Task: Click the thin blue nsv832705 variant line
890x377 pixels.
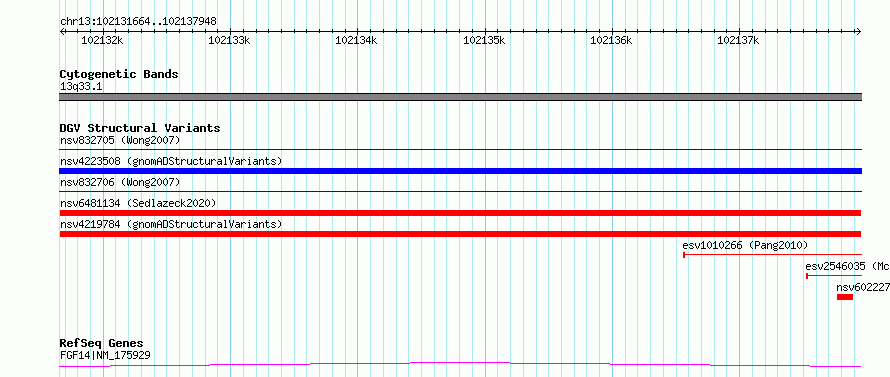Action: [460, 149]
